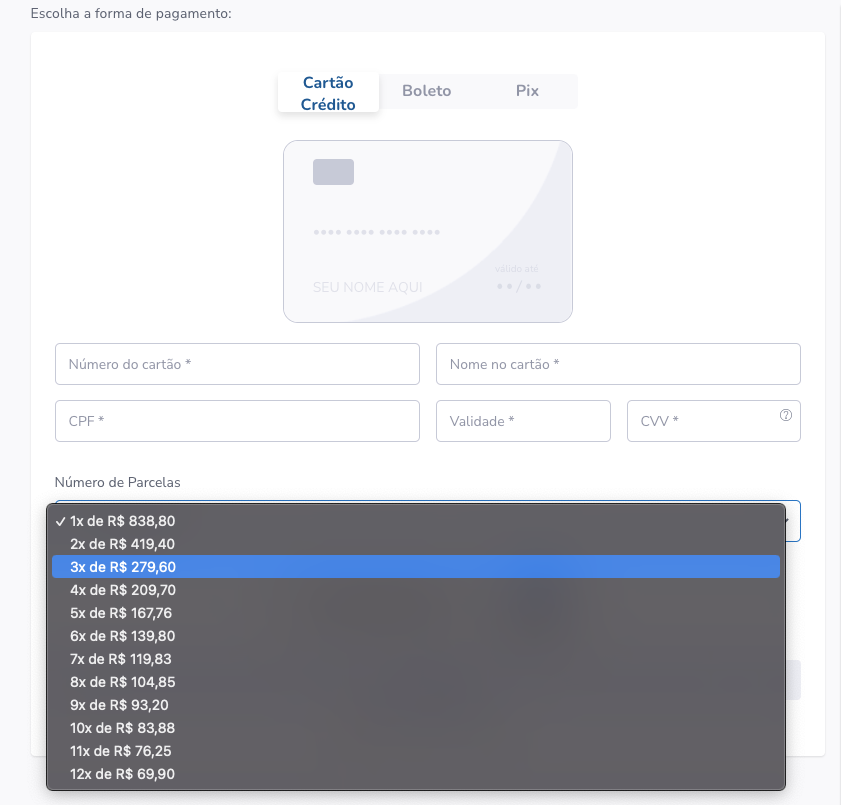
Task: Click the credit card chip graphic
Action: [333, 172]
